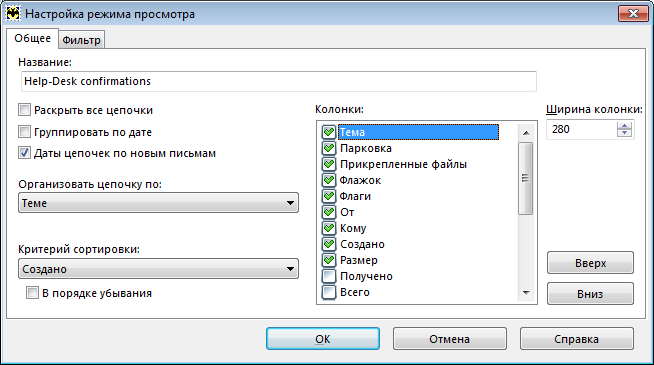This screenshot has height=365, width=654.
Task: Click The Bat! icon in title bar
Action: pyautogui.click(x=13, y=14)
